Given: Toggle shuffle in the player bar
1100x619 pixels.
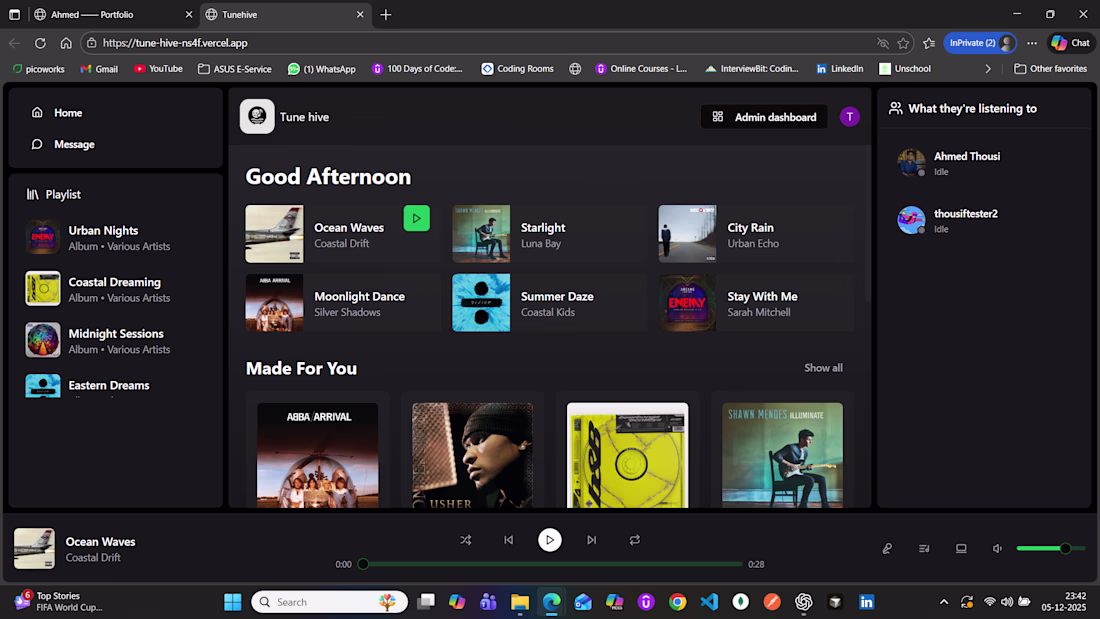Looking at the screenshot, I should coord(466,540).
